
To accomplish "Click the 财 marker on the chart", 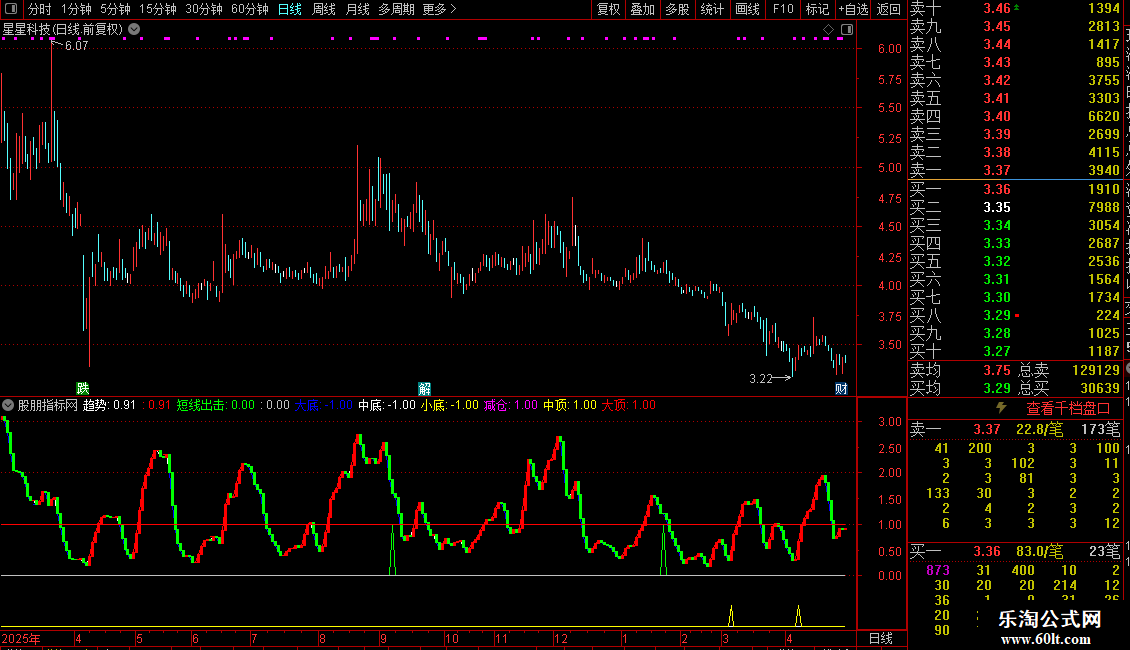I will coord(841,388).
